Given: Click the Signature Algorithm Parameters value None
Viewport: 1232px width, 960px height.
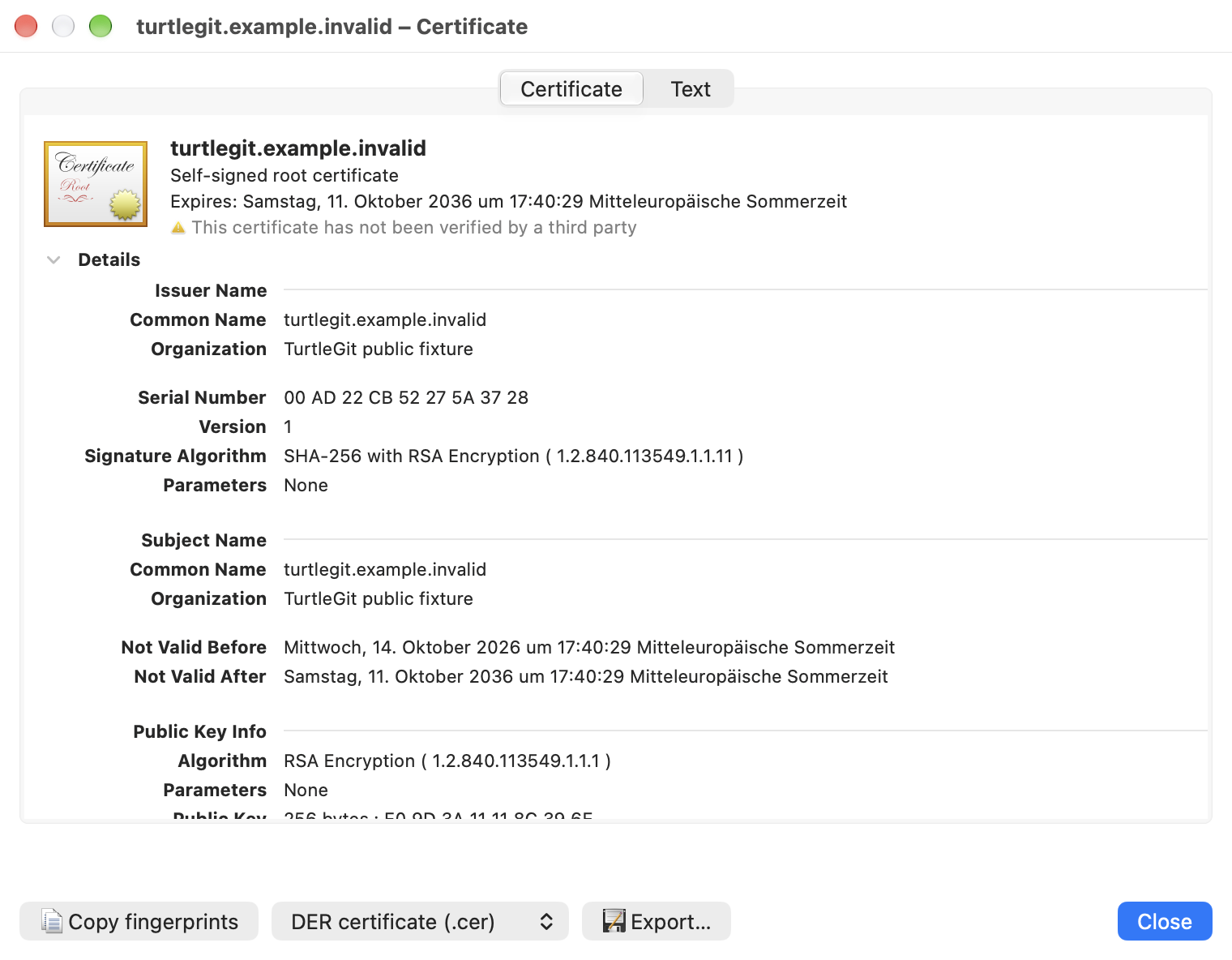Looking at the screenshot, I should [x=306, y=485].
